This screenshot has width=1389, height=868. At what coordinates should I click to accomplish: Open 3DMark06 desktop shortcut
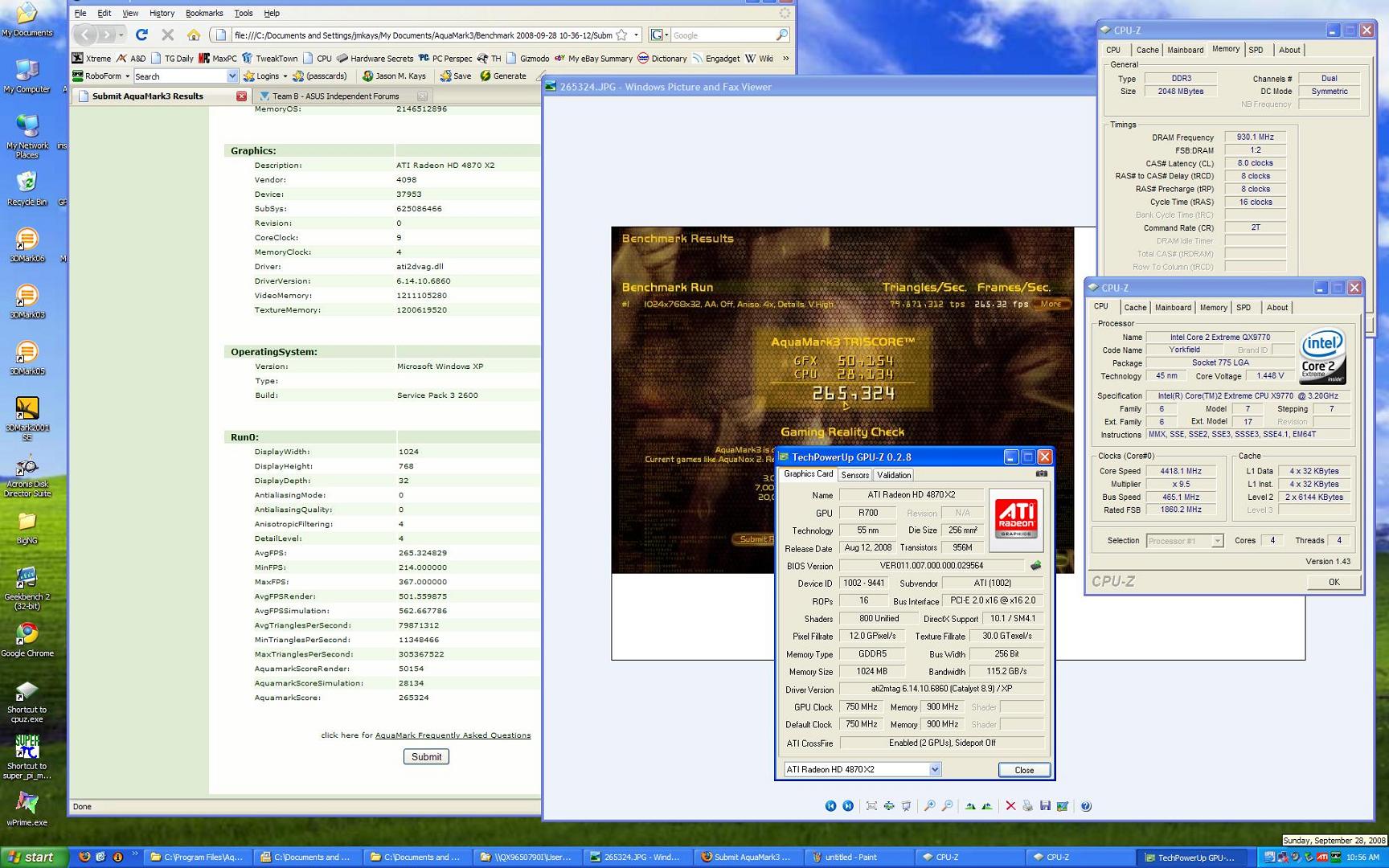click(x=27, y=245)
